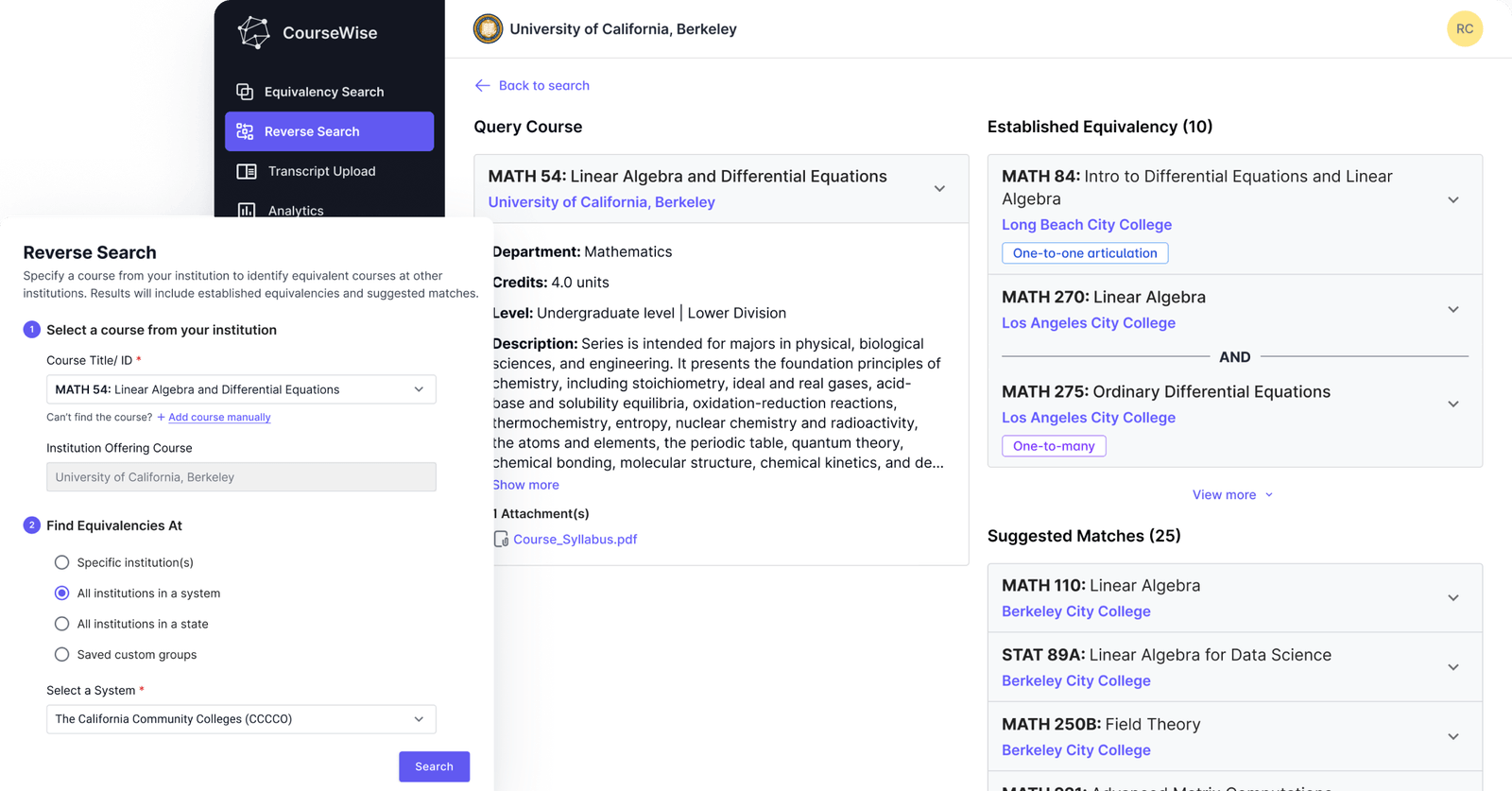Expand MATH 275 Ordinary Differential Equations
The width and height of the screenshot is (1512, 791).
click(1453, 404)
